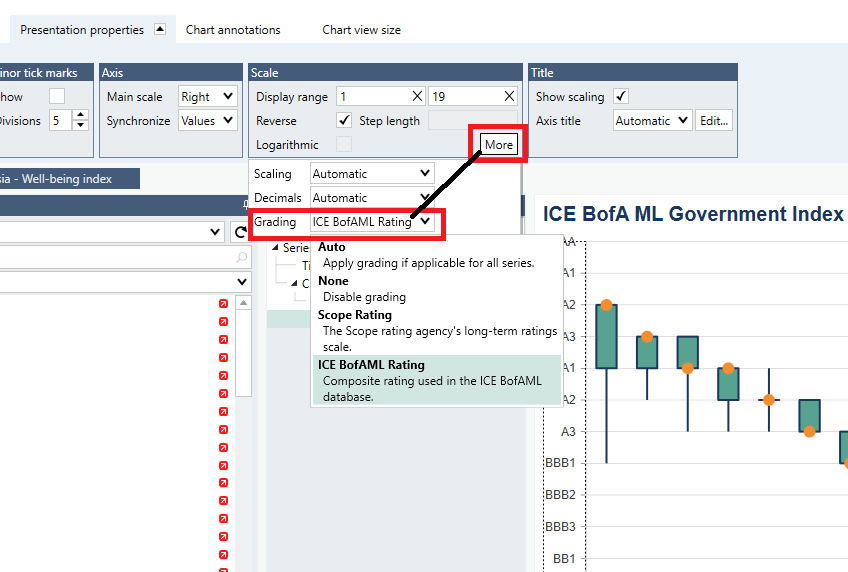Click the Well-being index series tab
848x572 pixels.
(x=70, y=178)
